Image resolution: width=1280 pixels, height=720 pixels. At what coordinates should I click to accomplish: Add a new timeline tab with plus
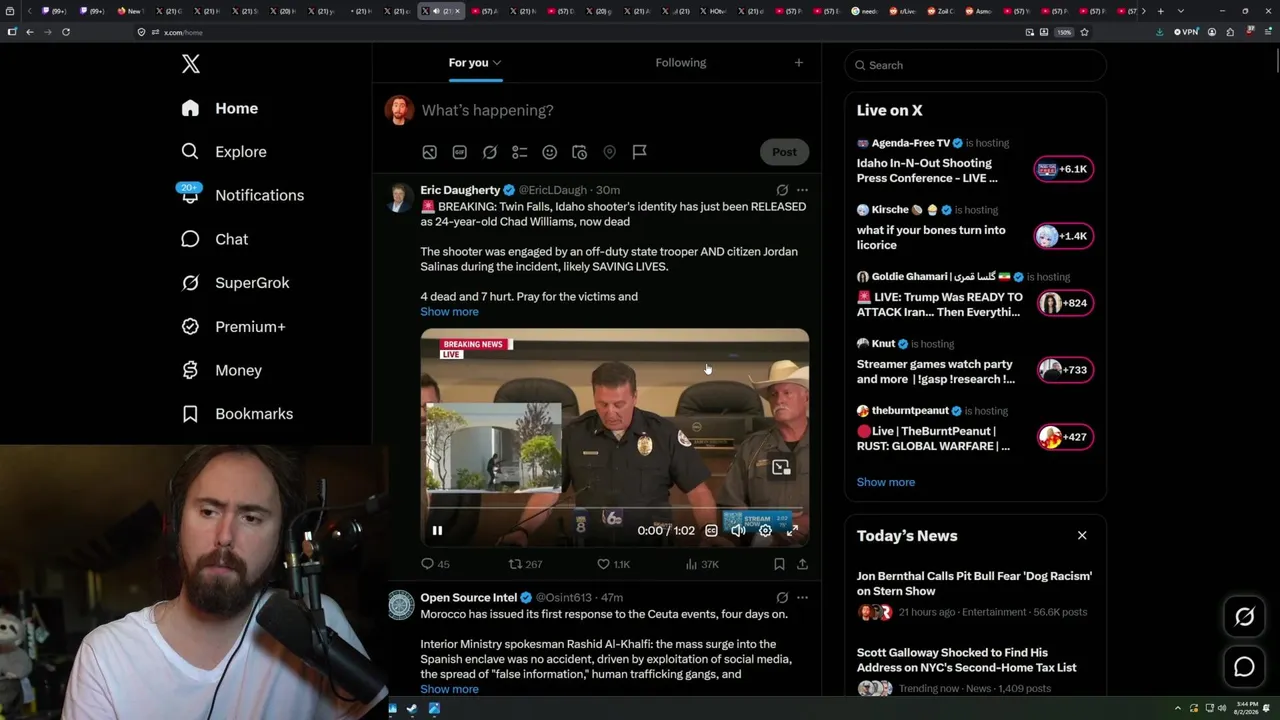pyautogui.click(x=798, y=63)
